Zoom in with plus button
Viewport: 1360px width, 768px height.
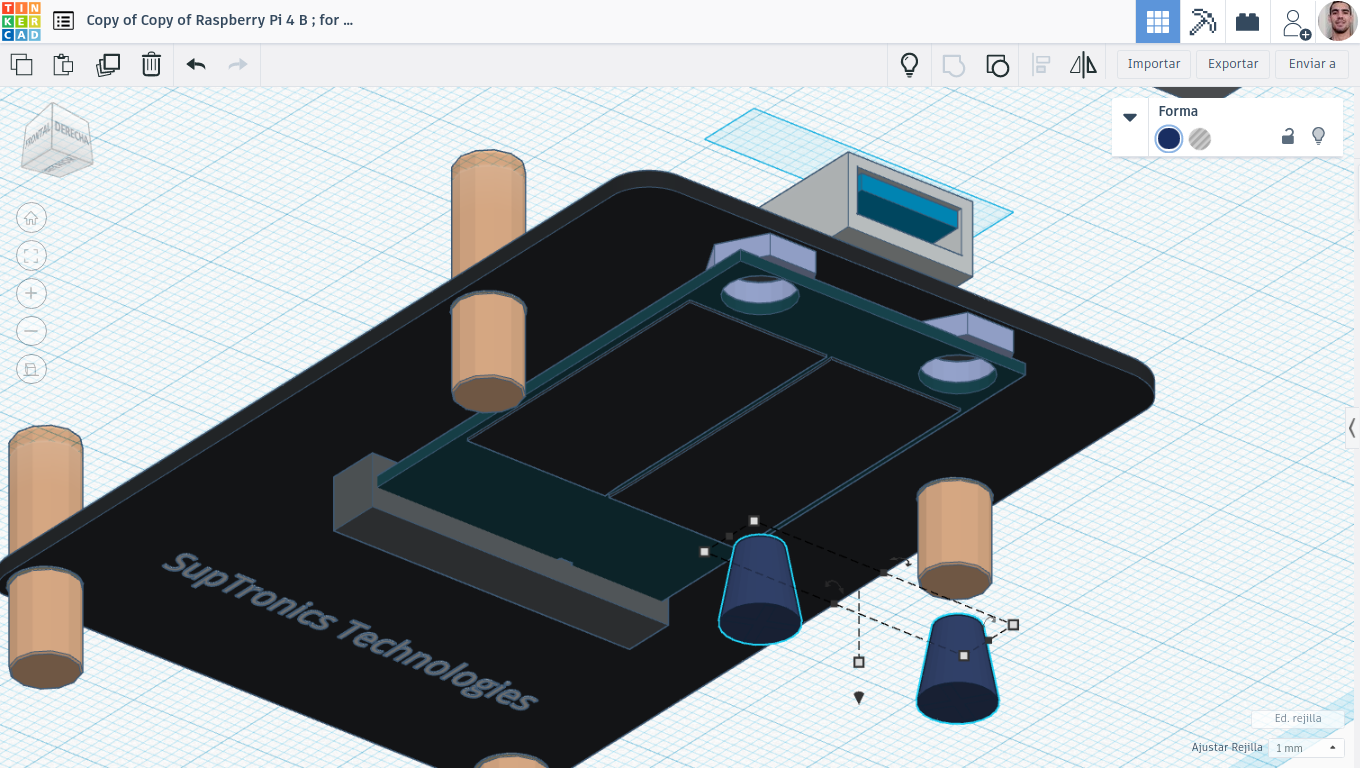tap(31, 293)
